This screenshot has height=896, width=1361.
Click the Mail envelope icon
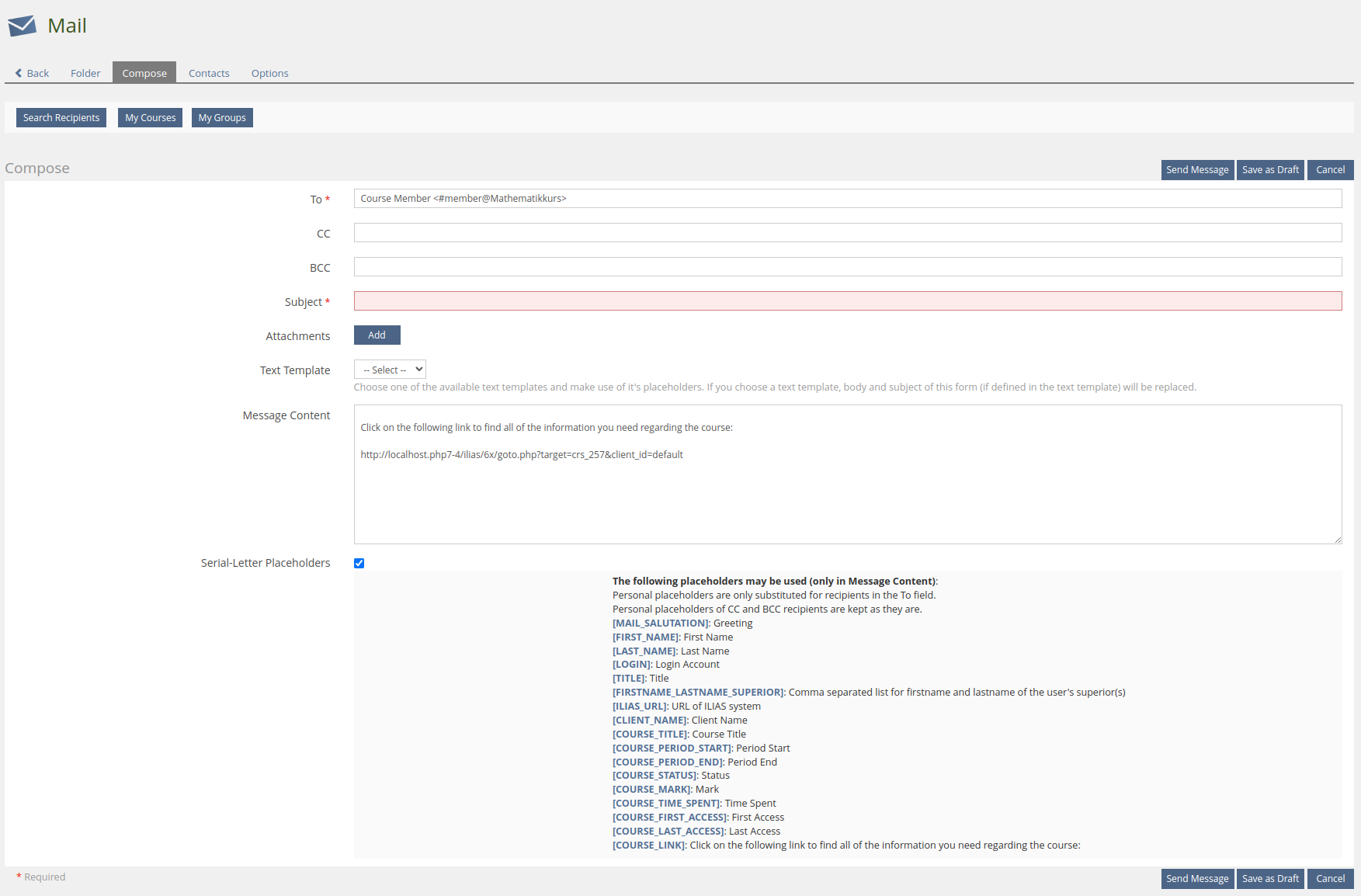22,26
